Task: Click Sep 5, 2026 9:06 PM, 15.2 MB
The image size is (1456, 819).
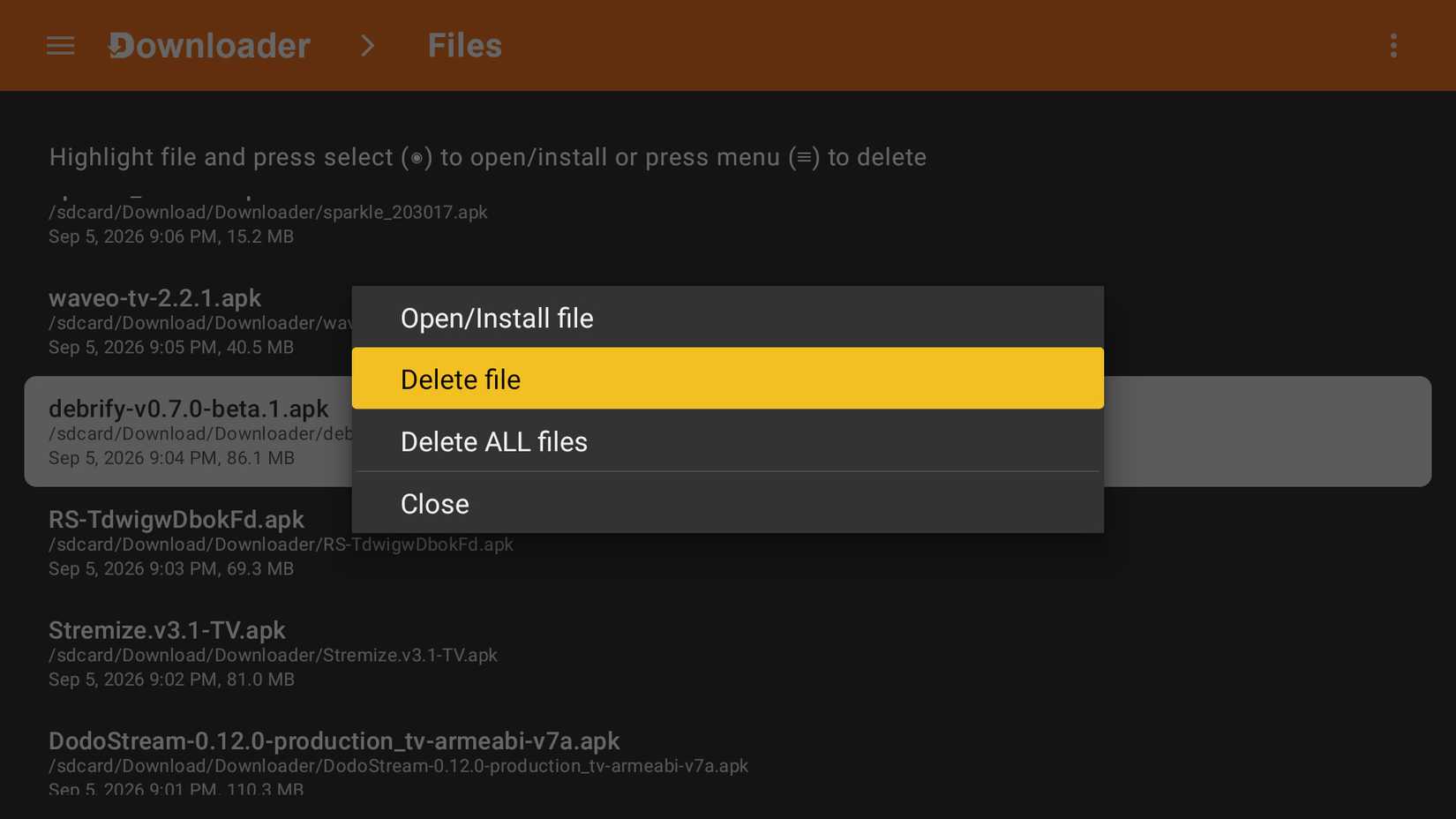Action: (171, 237)
